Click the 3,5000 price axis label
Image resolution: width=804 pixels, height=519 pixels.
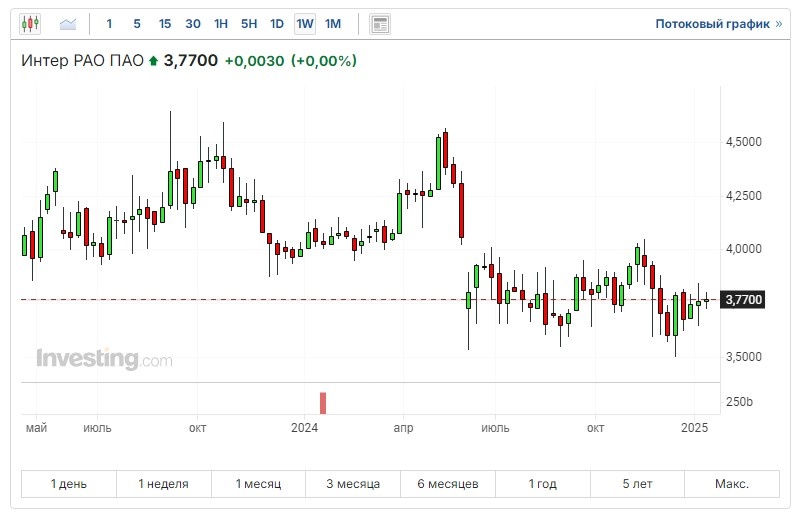[x=743, y=356]
